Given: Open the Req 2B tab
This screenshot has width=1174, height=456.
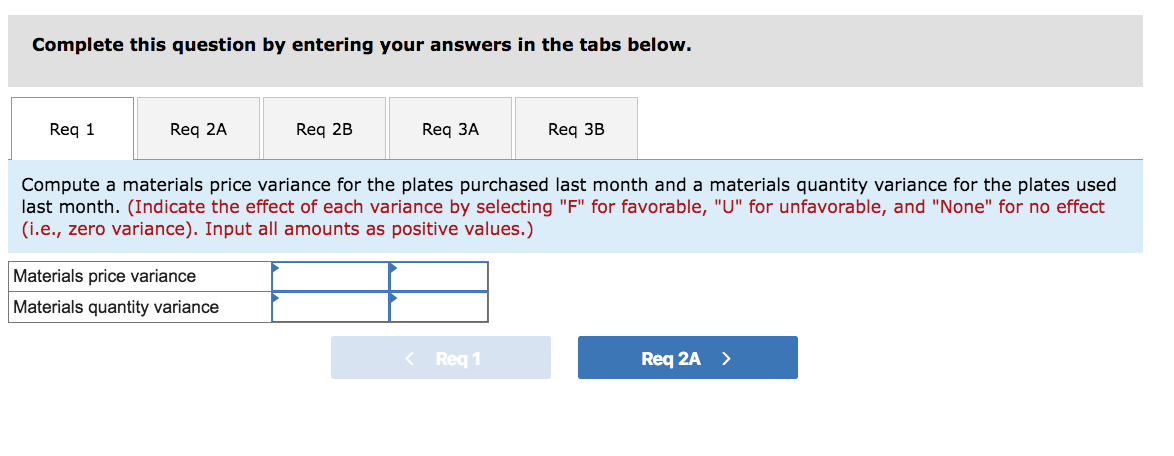Looking at the screenshot, I should (x=324, y=129).
